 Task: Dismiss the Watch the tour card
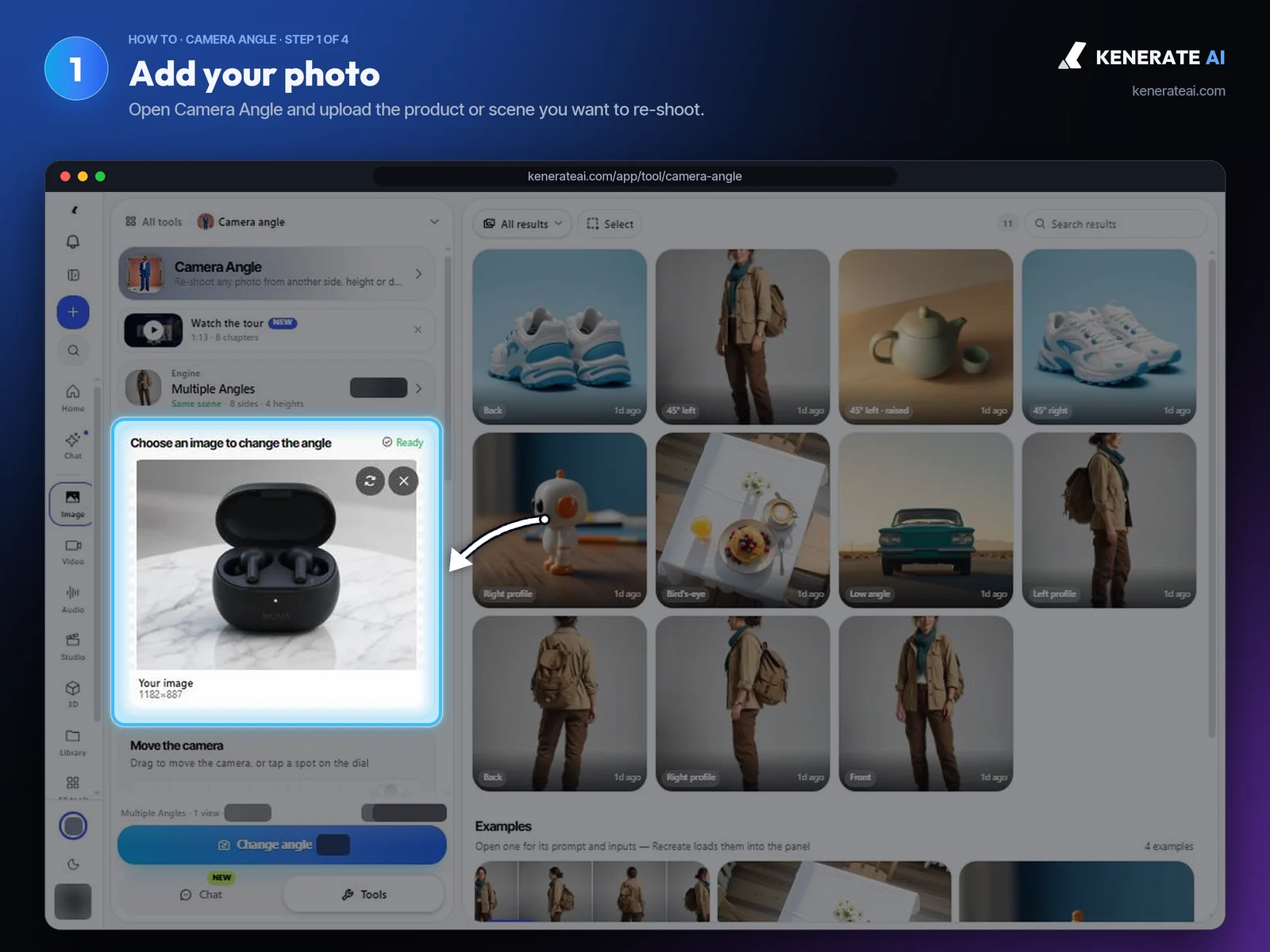(x=418, y=330)
